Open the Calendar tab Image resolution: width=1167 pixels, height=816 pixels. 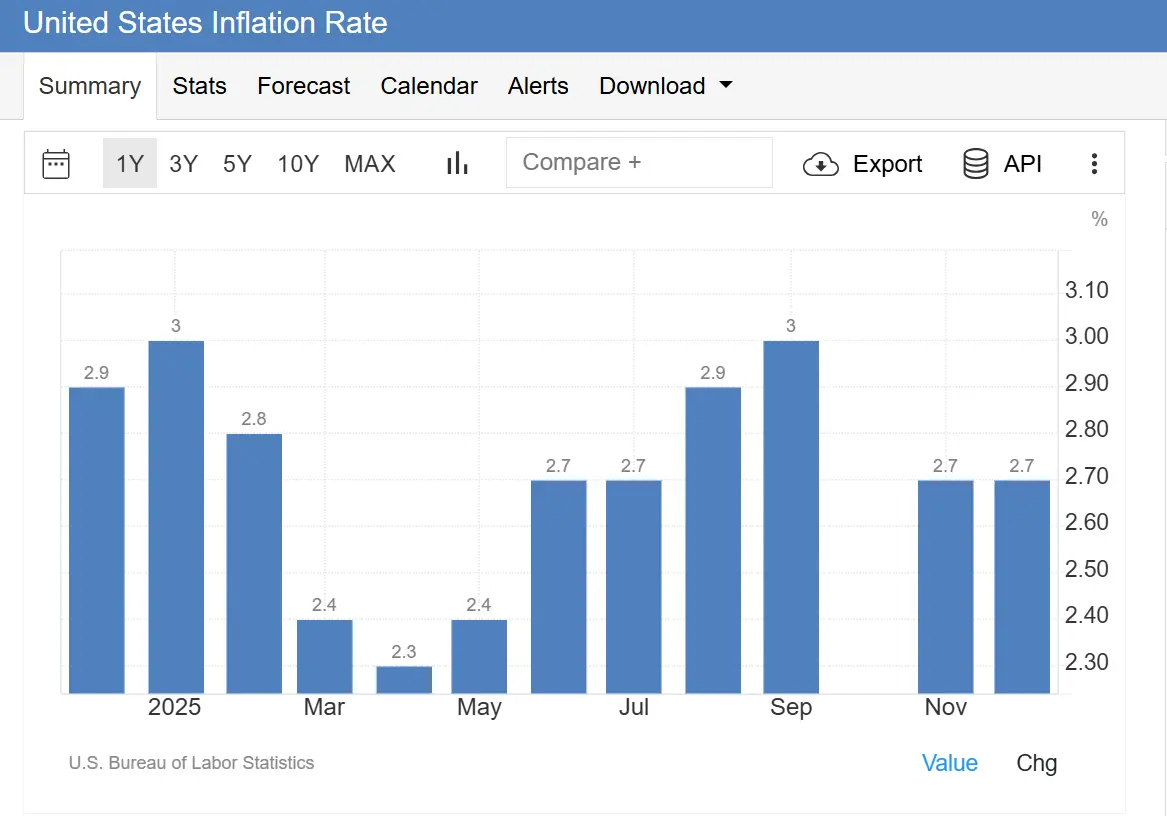[429, 86]
